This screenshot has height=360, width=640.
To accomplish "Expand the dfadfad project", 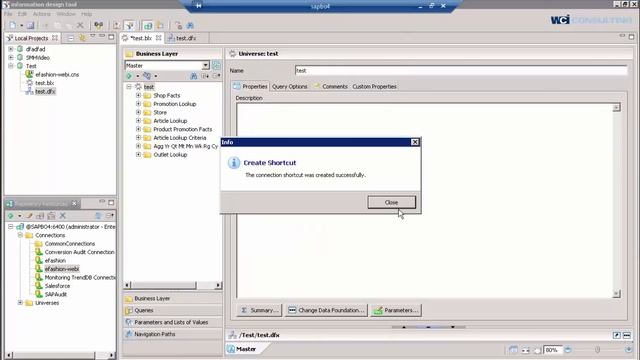I will pyautogui.click(x=11, y=49).
